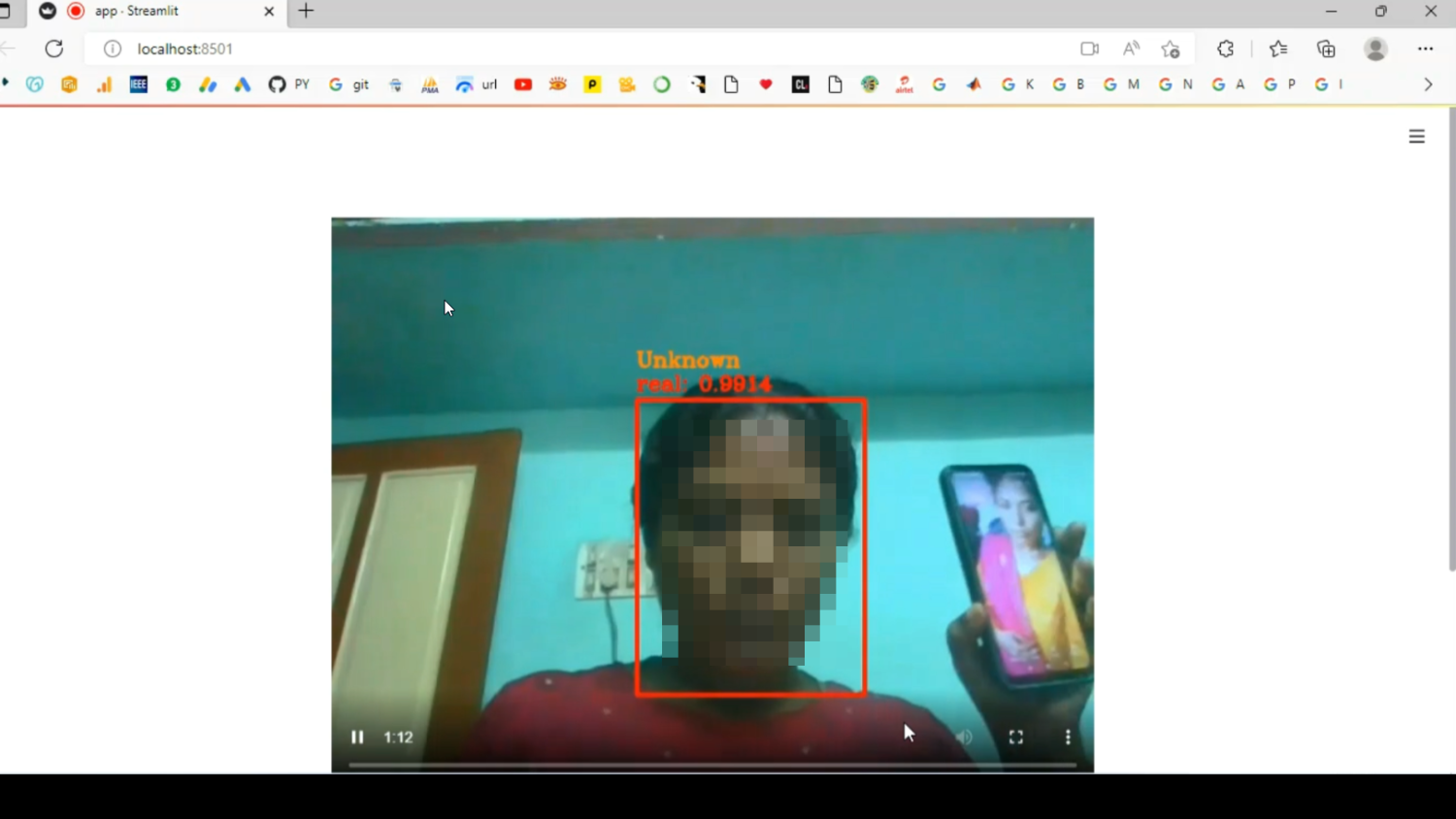Unmute the video volume speaker
Screen dimensions: 1456x819
[x=964, y=737]
